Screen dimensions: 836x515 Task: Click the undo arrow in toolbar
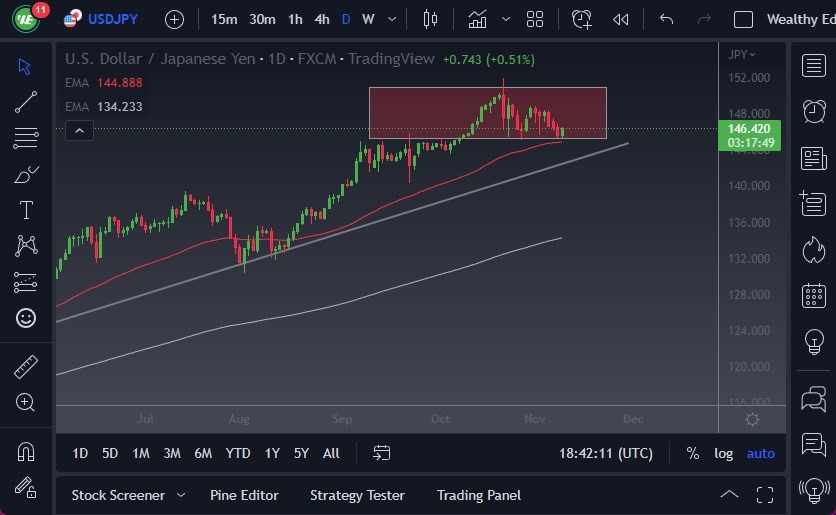pos(667,19)
